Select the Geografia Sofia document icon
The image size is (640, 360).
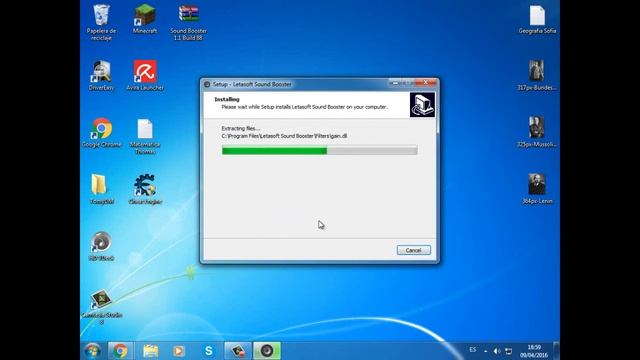537,19
